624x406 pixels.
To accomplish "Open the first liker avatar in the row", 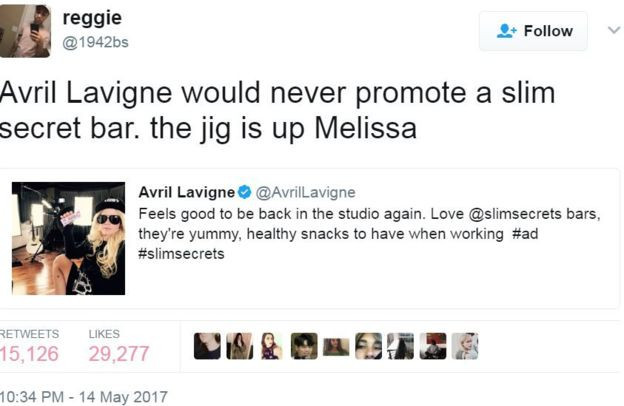I will click(x=207, y=346).
